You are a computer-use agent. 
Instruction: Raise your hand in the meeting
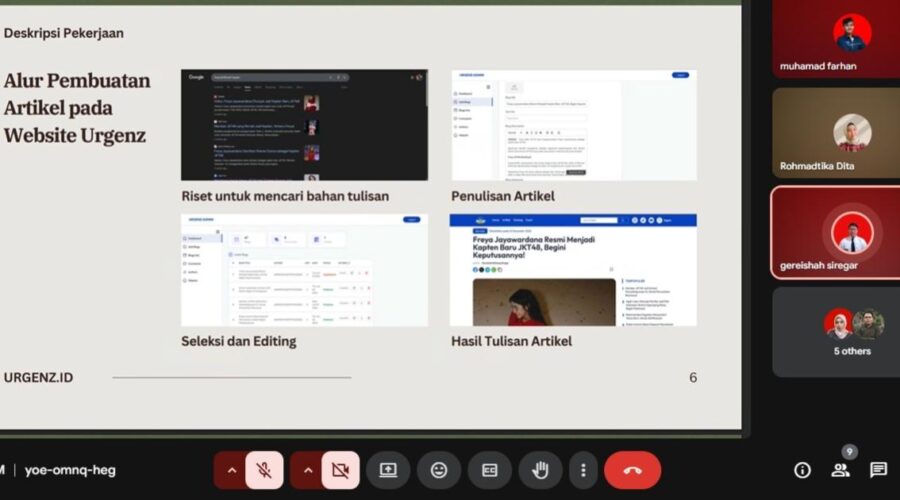540,470
